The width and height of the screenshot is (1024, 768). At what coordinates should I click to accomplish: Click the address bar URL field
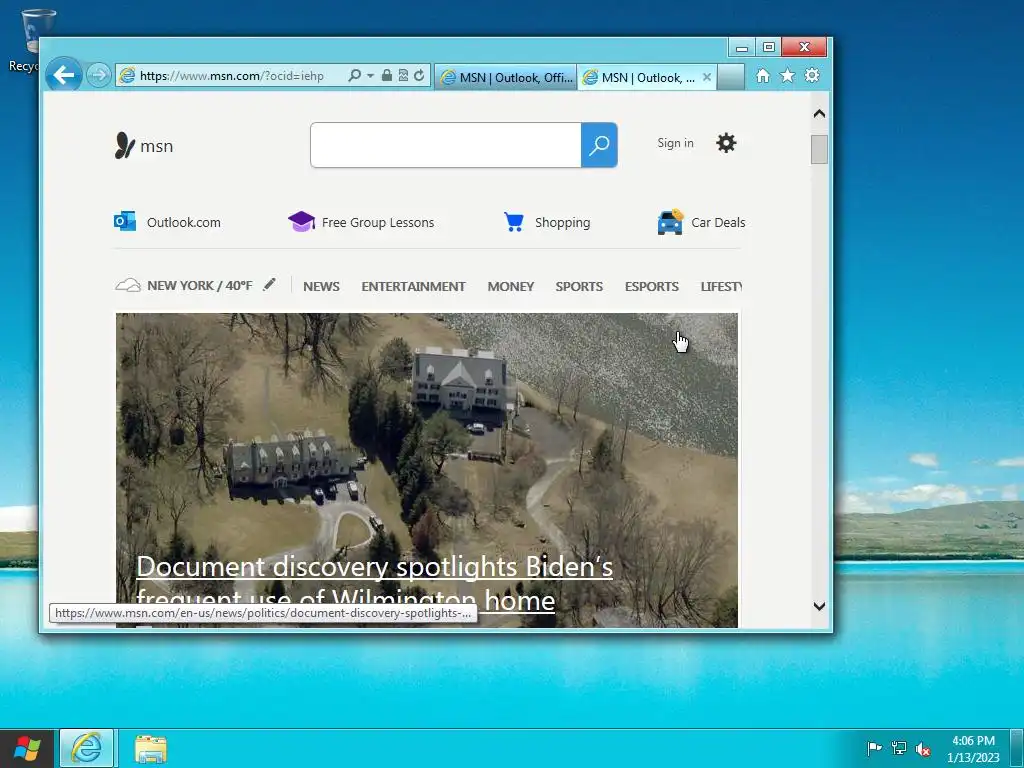232,76
